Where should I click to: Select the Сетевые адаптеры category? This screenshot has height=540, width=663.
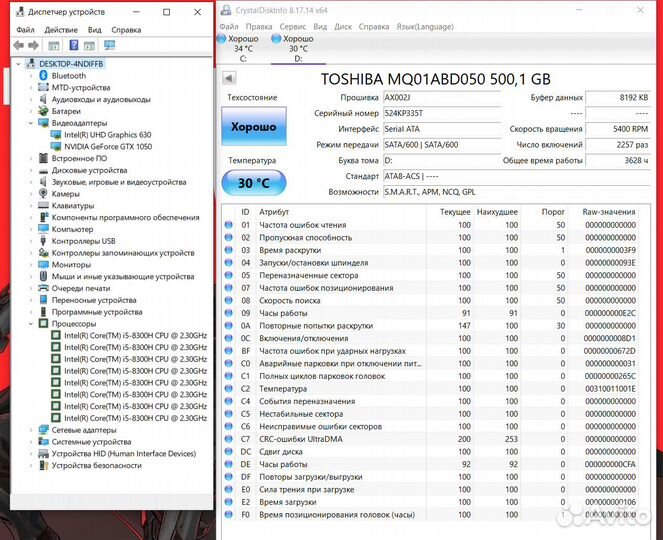click(x=84, y=430)
